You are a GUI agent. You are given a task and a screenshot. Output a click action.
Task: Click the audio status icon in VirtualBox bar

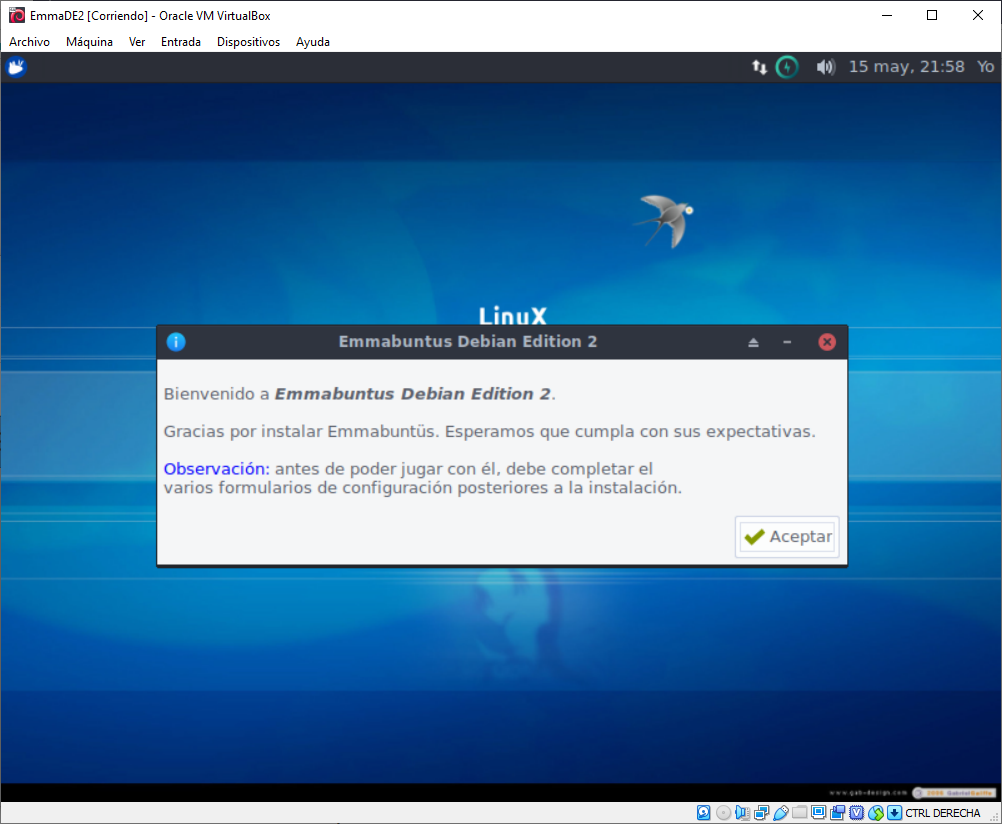pyautogui.click(x=742, y=813)
